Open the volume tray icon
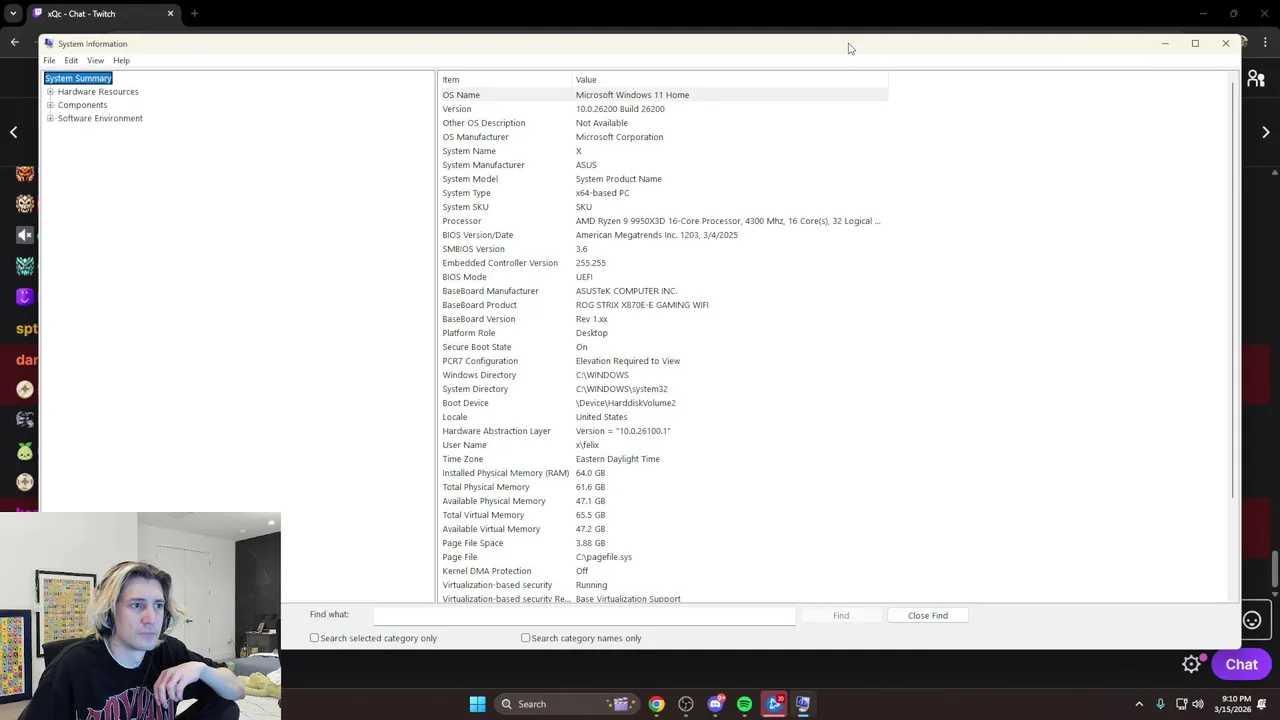Screen dimensions: 1280x720 click(1198, 704)
